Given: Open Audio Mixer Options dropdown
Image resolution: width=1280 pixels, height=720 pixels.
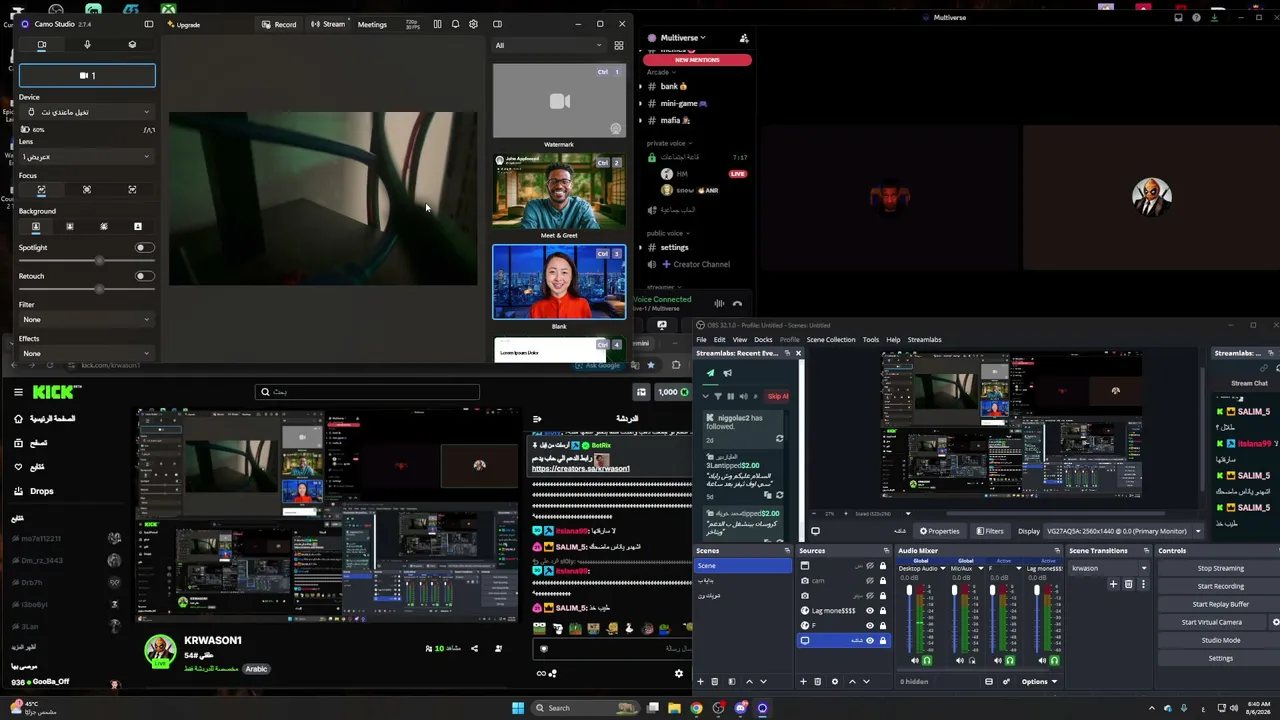Looking at the screenshot, I should tap(1039, 682).
